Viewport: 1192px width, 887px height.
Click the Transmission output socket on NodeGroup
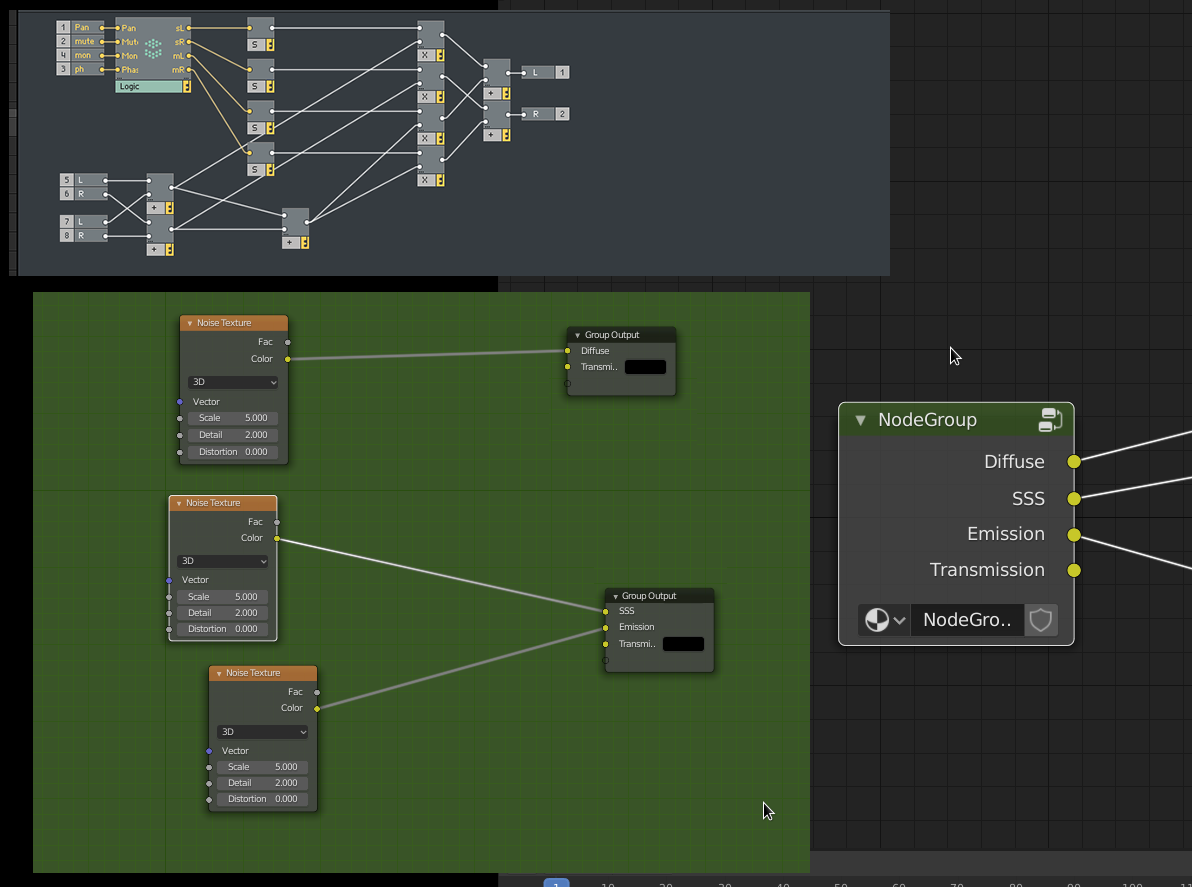[x=1073, y=570]
